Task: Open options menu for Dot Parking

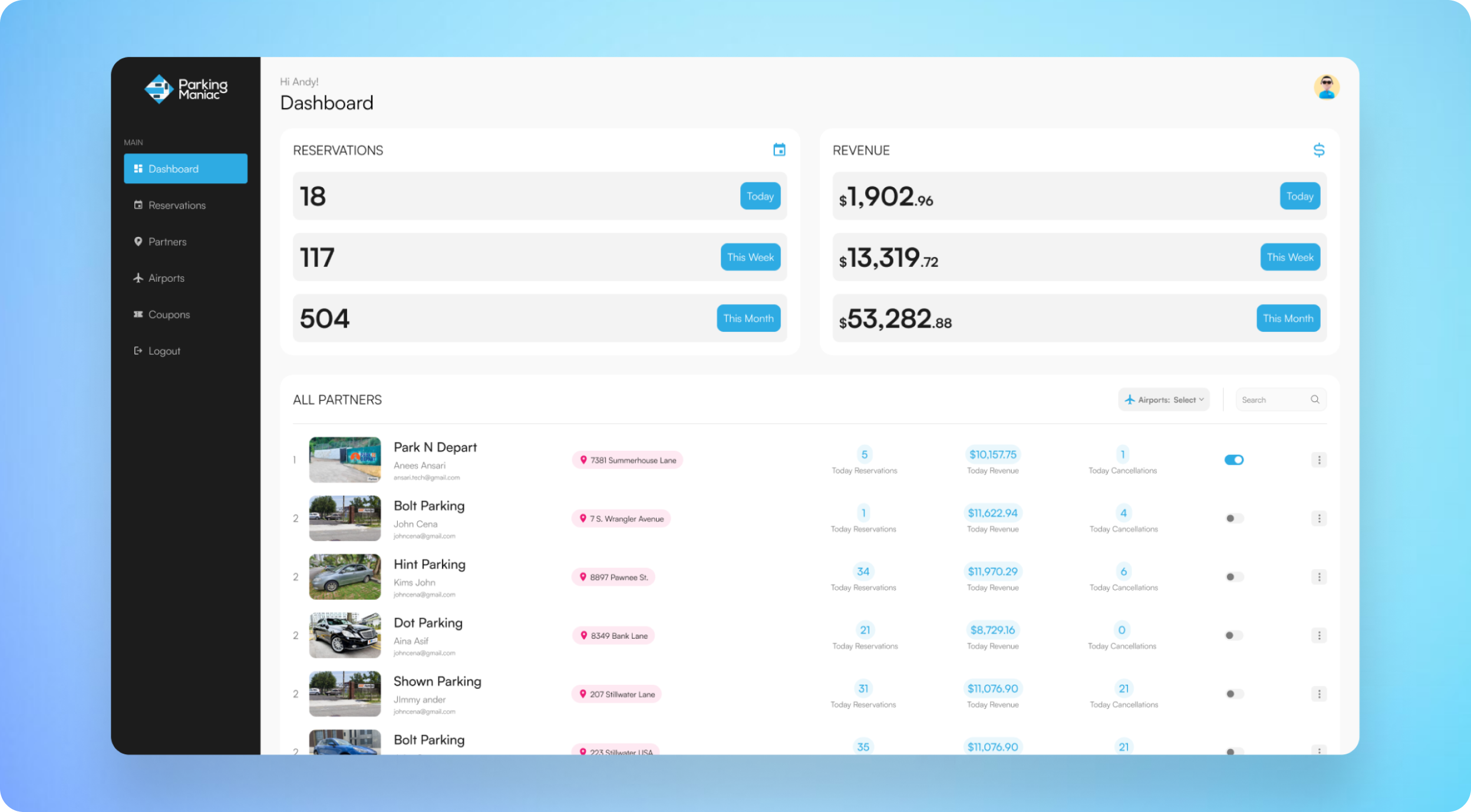Action: 1319,635
